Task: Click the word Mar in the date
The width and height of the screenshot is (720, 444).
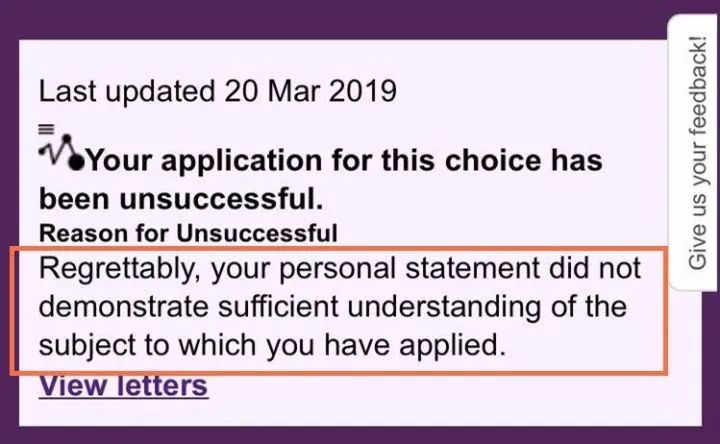Action: click(292, 91)
